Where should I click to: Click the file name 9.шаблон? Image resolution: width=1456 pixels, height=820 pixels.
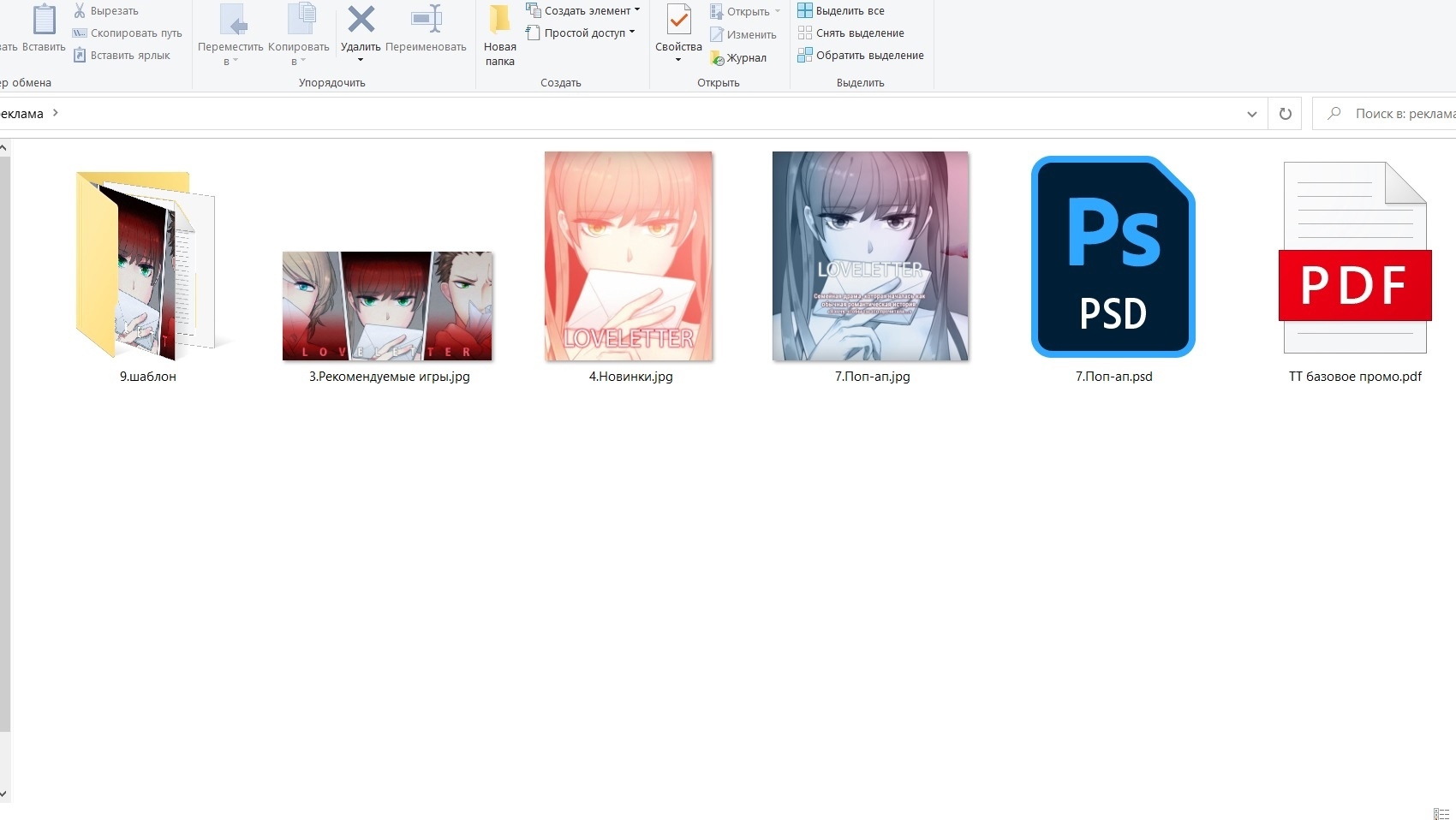(148, 377)
